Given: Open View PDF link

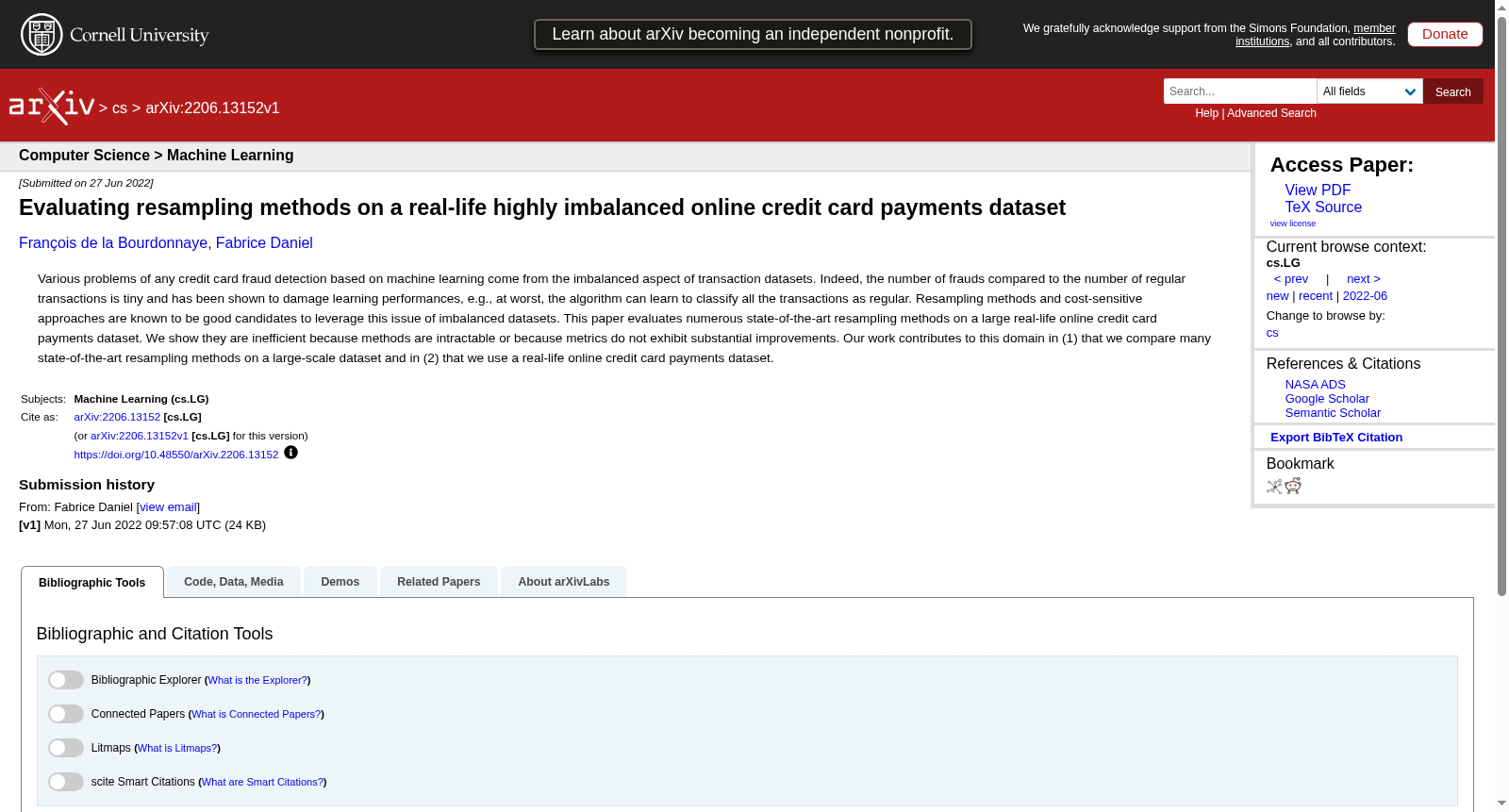Looking at the screenshot, I should 1318,190.
